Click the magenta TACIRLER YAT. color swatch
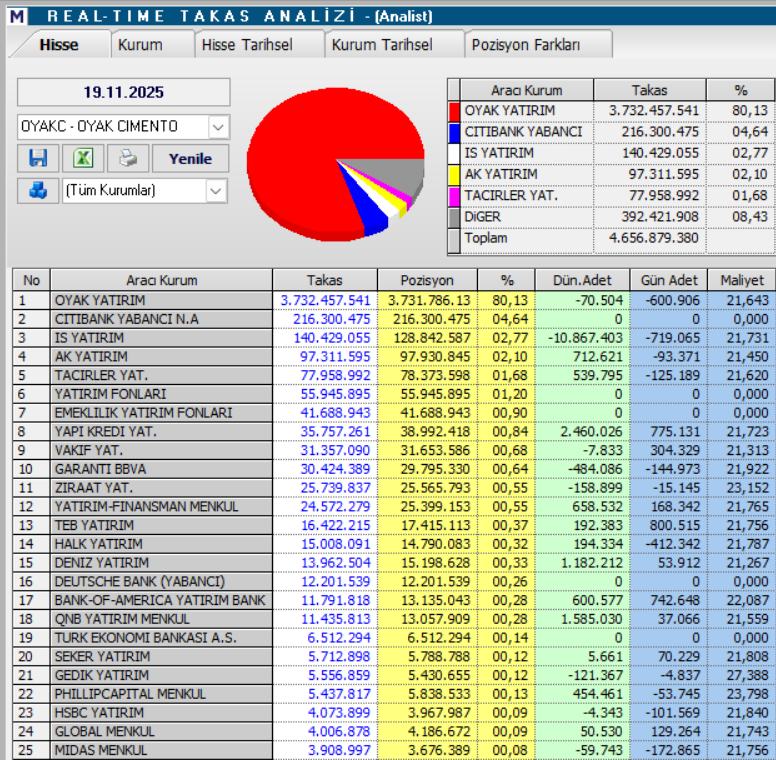 (454, 196)
